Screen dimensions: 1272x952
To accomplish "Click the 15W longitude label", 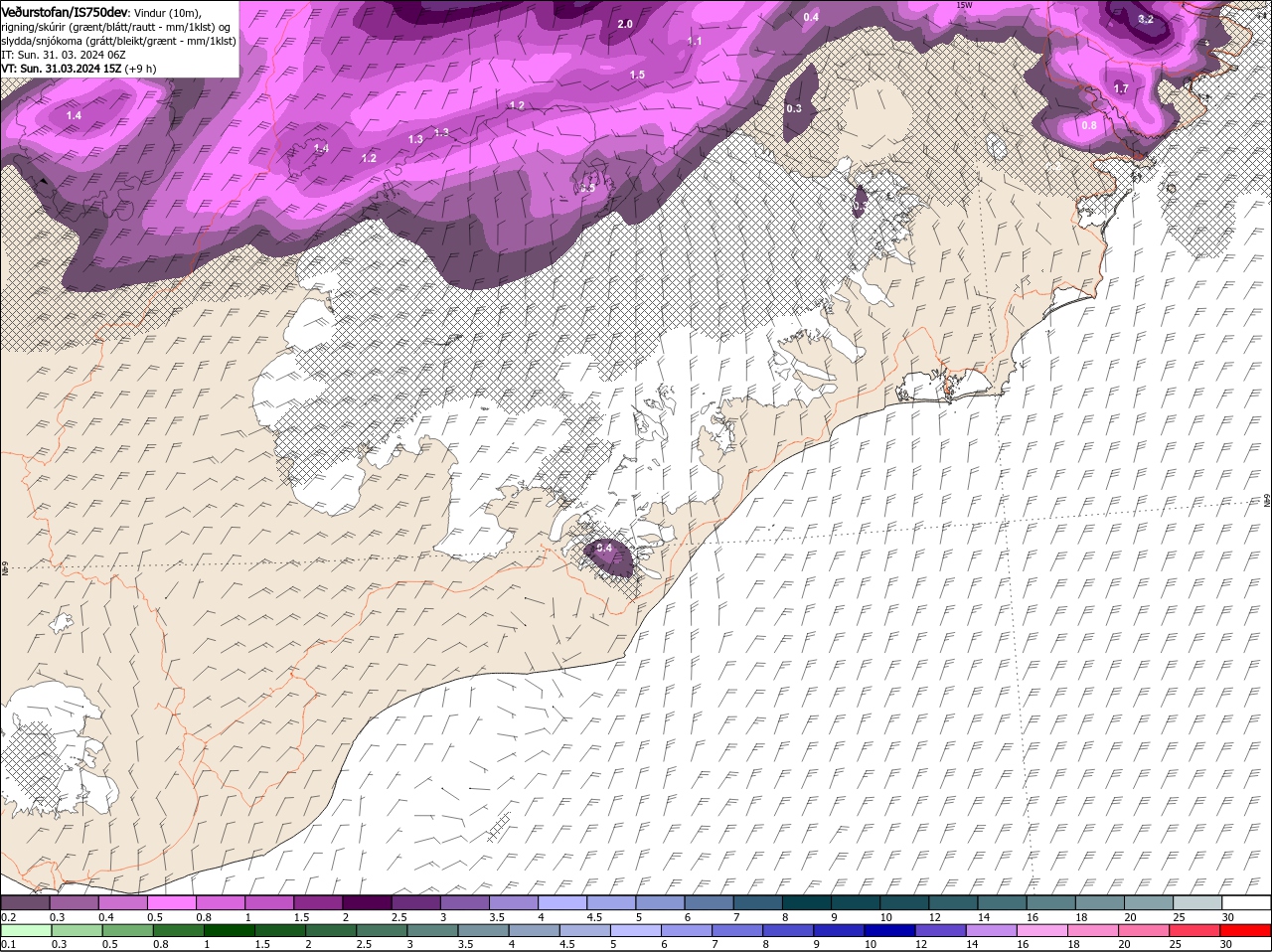I will click(x=962, y=5).
